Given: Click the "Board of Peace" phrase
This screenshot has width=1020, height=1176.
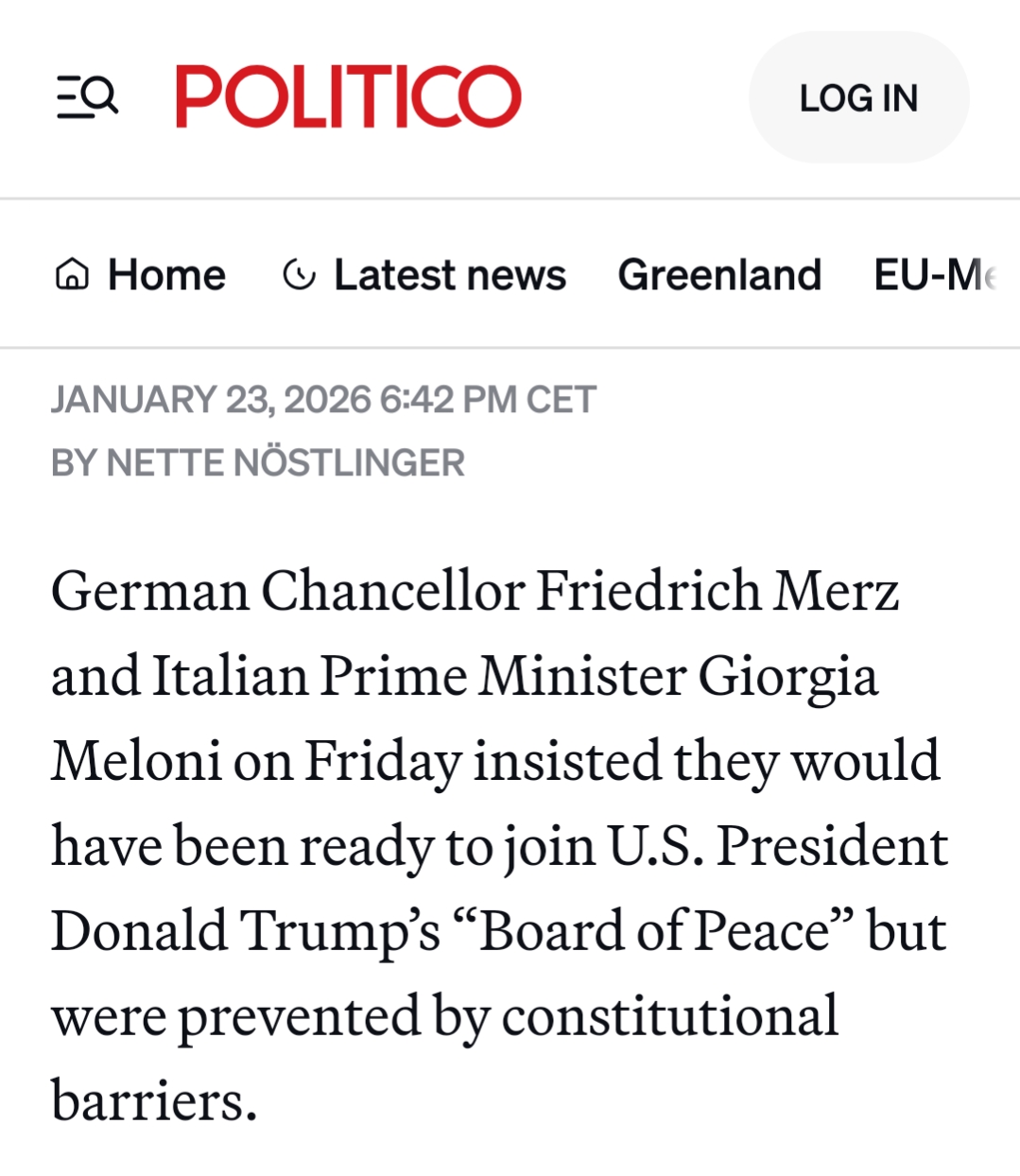Looking at the screenshot, I should pos(654,932).
